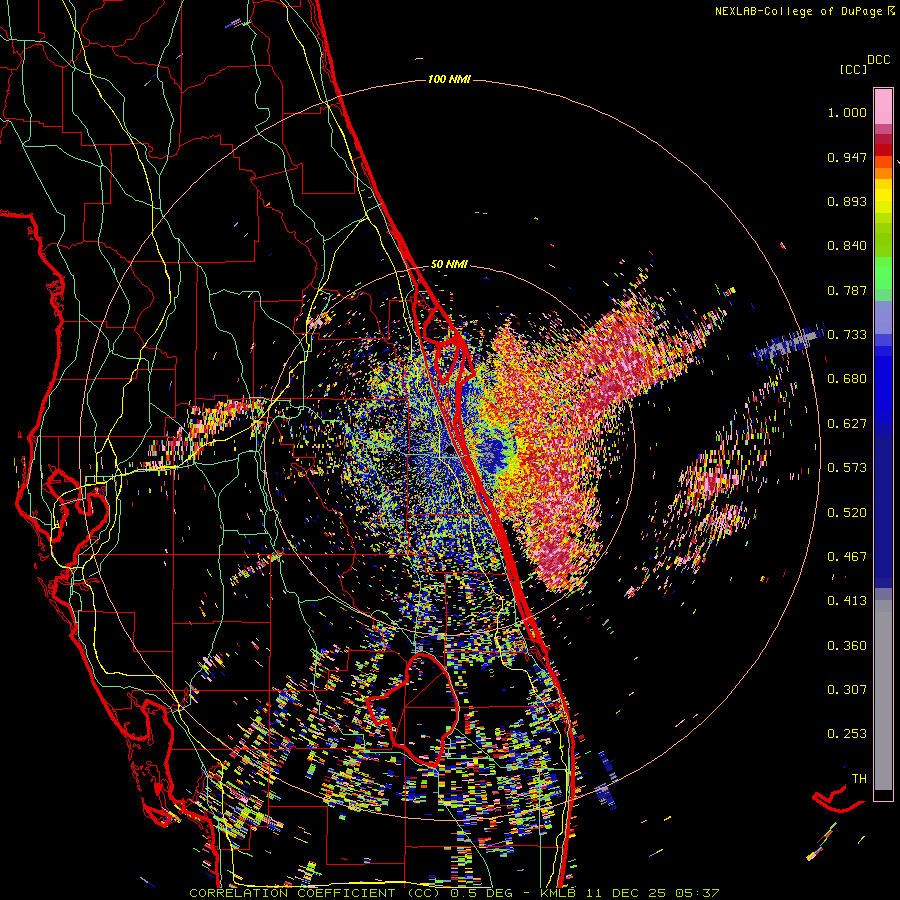Viewport: 900px width, 900px height.
Task: Click the 0.787 scale value
Action: pos(847,290)
